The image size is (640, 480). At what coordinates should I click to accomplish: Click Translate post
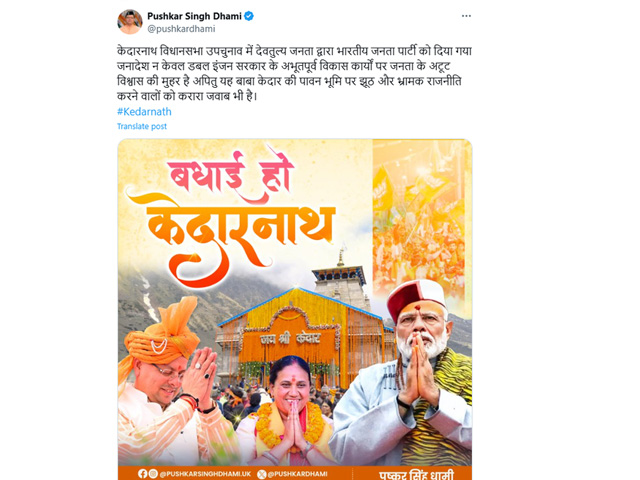[142, 126]
